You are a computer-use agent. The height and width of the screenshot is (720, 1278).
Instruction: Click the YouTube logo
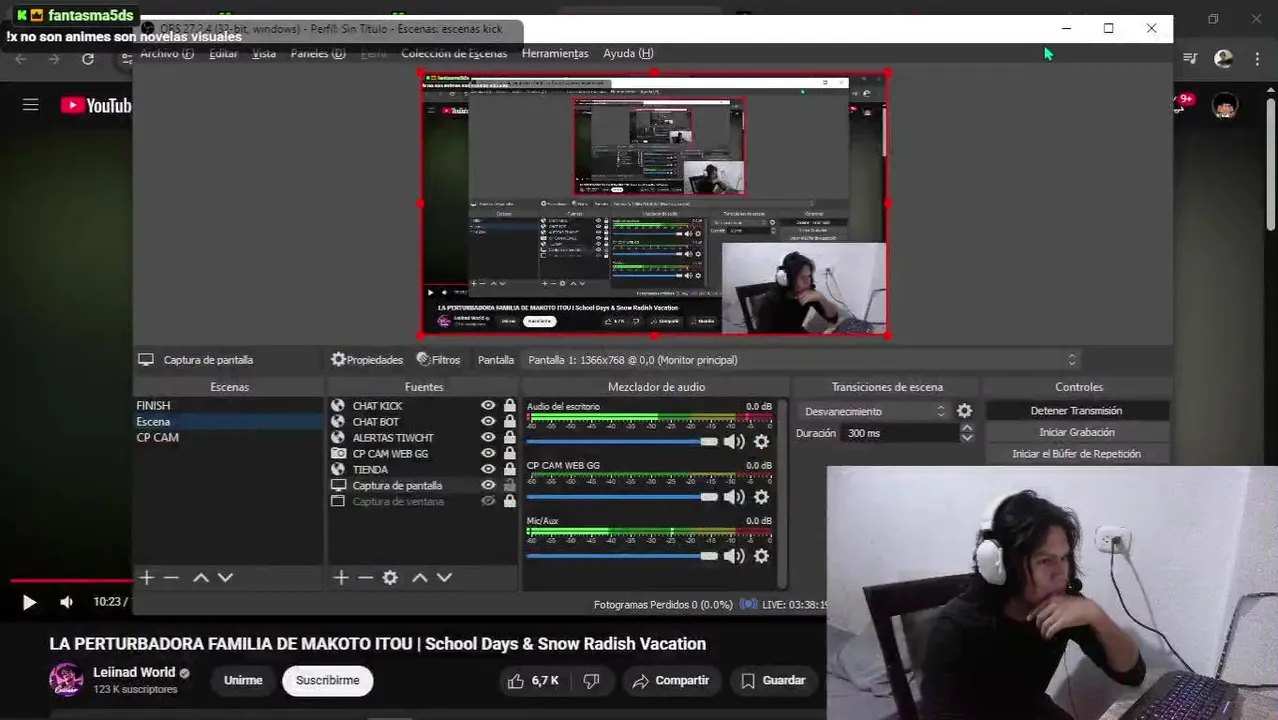(96, 105)
